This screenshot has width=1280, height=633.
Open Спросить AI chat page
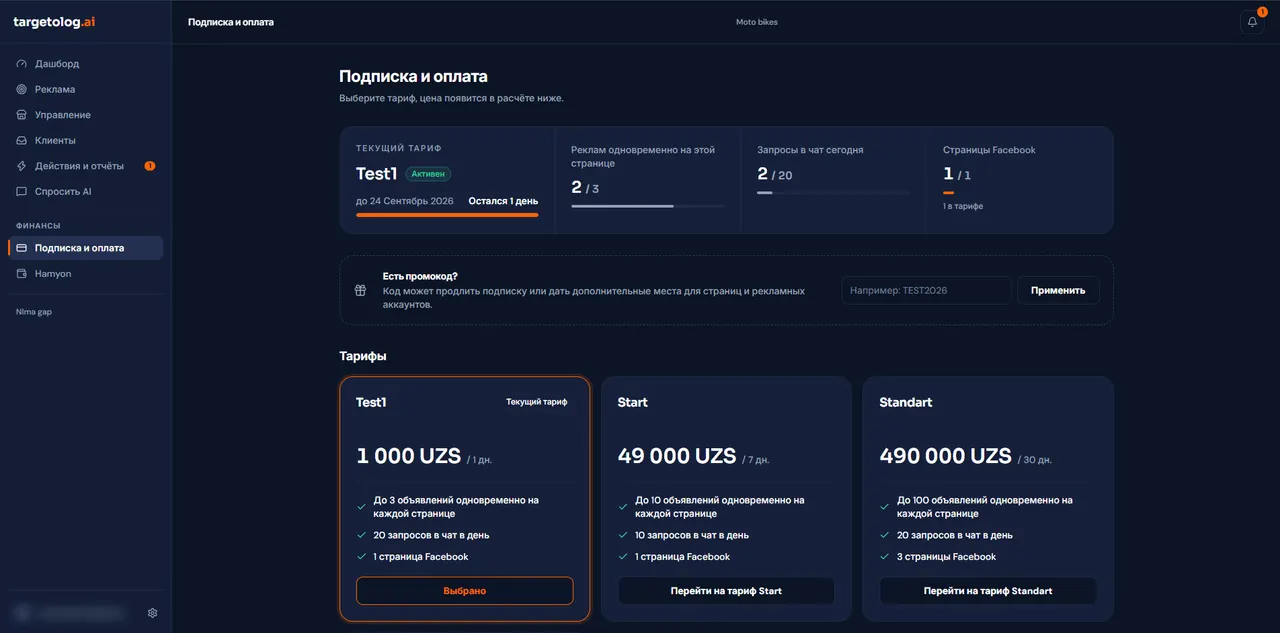click(x=85, y=192)
